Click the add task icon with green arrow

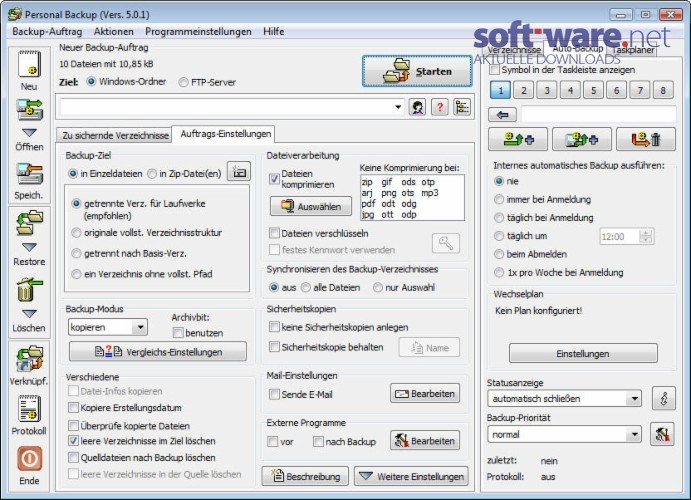point(518,140)
